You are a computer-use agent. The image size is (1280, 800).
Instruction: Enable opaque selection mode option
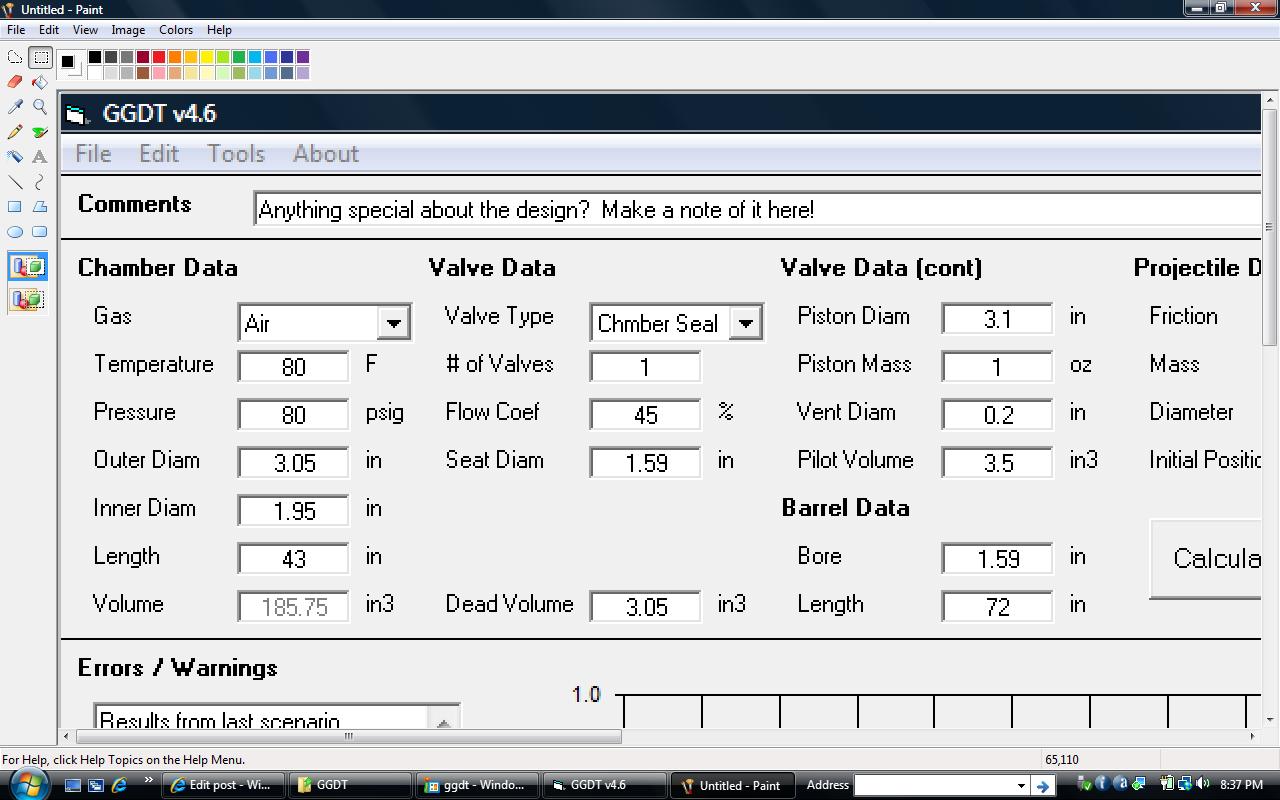(27, 267)
